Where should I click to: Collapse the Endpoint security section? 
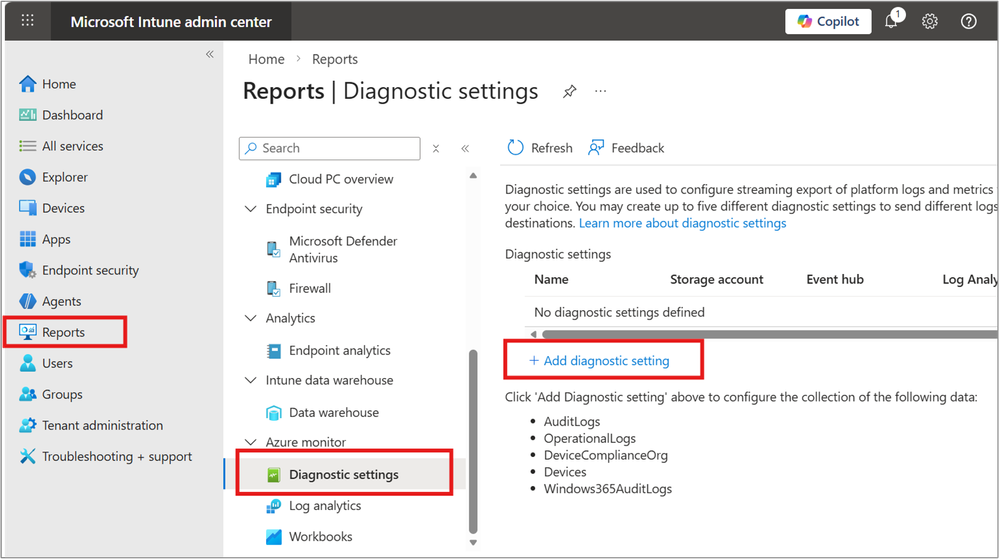[251, 209]
